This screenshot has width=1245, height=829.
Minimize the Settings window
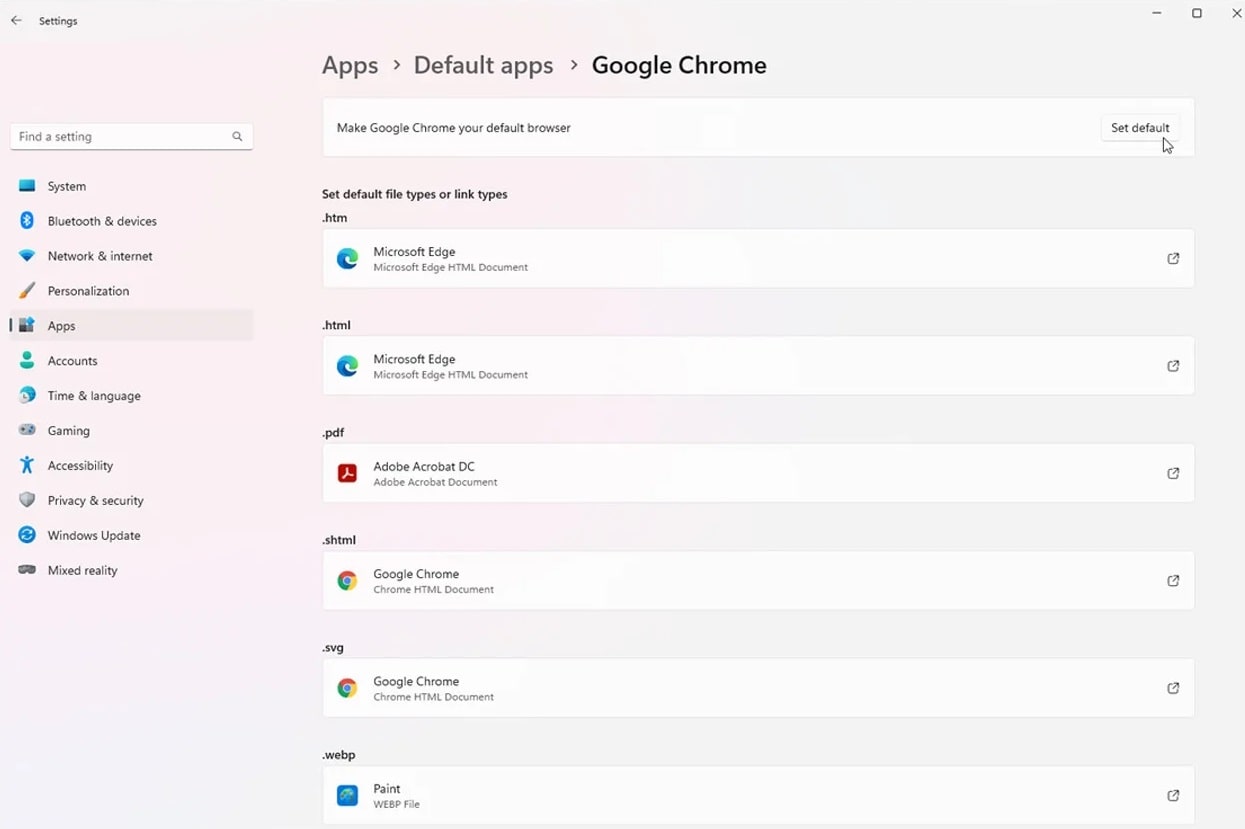coord(1157,13)
